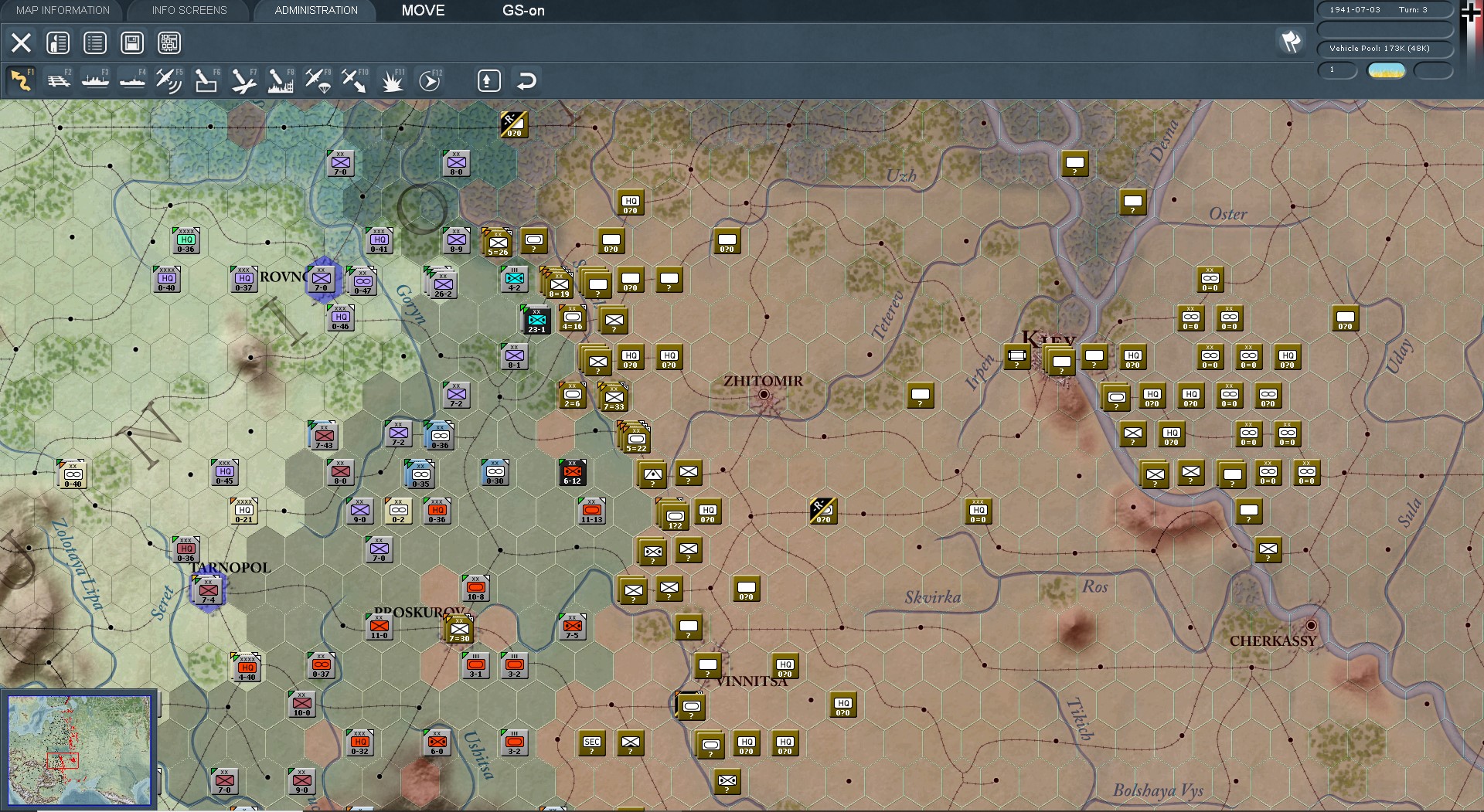The image size is (1484, 812).
Task: Choose F4 amphibious transport mode
Action: (x=133, y=80)
